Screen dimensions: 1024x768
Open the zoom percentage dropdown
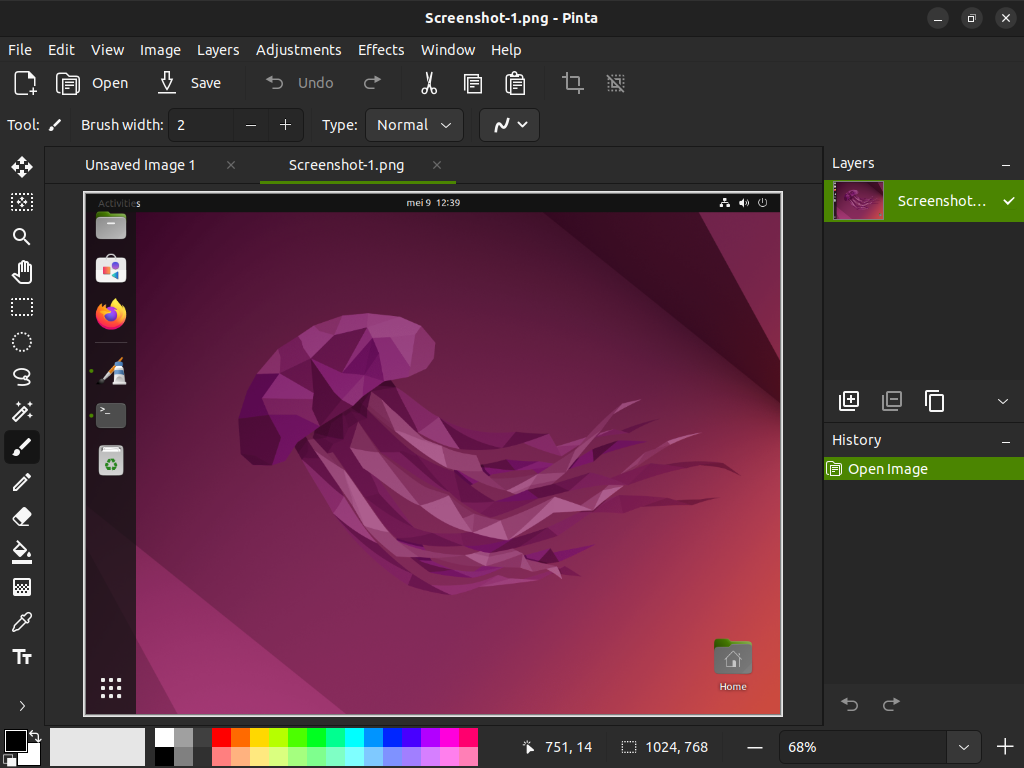pos(963,747)
